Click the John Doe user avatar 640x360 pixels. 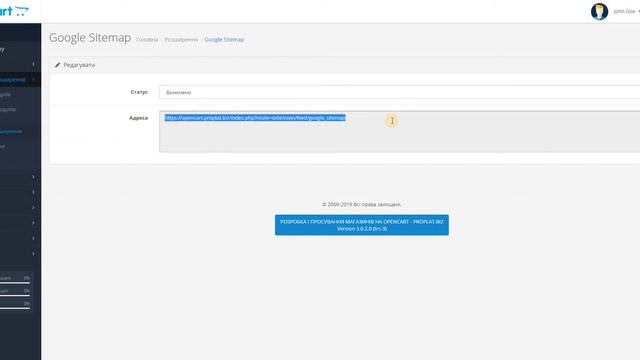(x=599, y=11)
